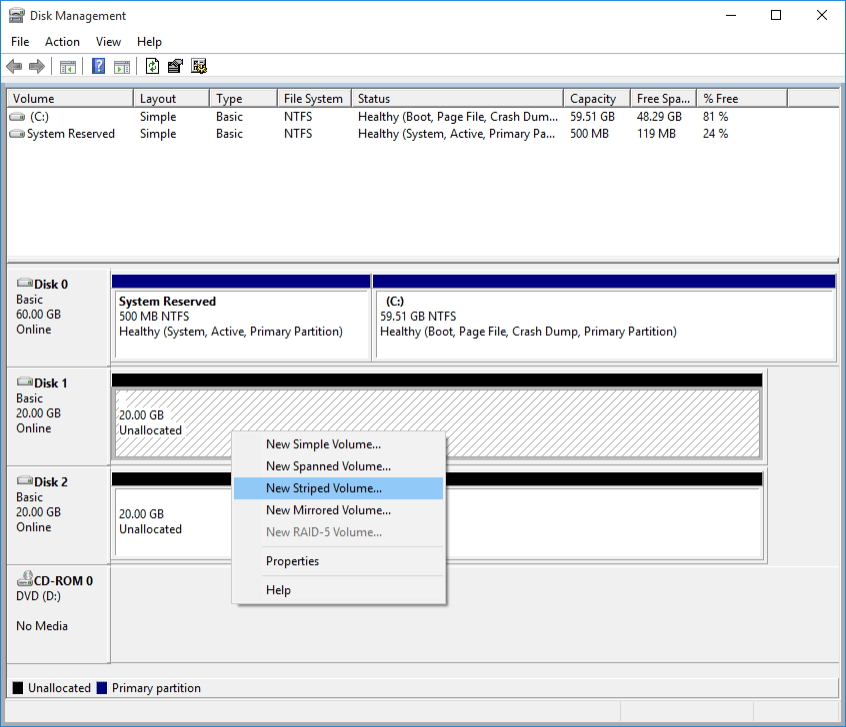846x727 pixels.
Task: Click the black Unallocated legend swatch
Action: 18,688
